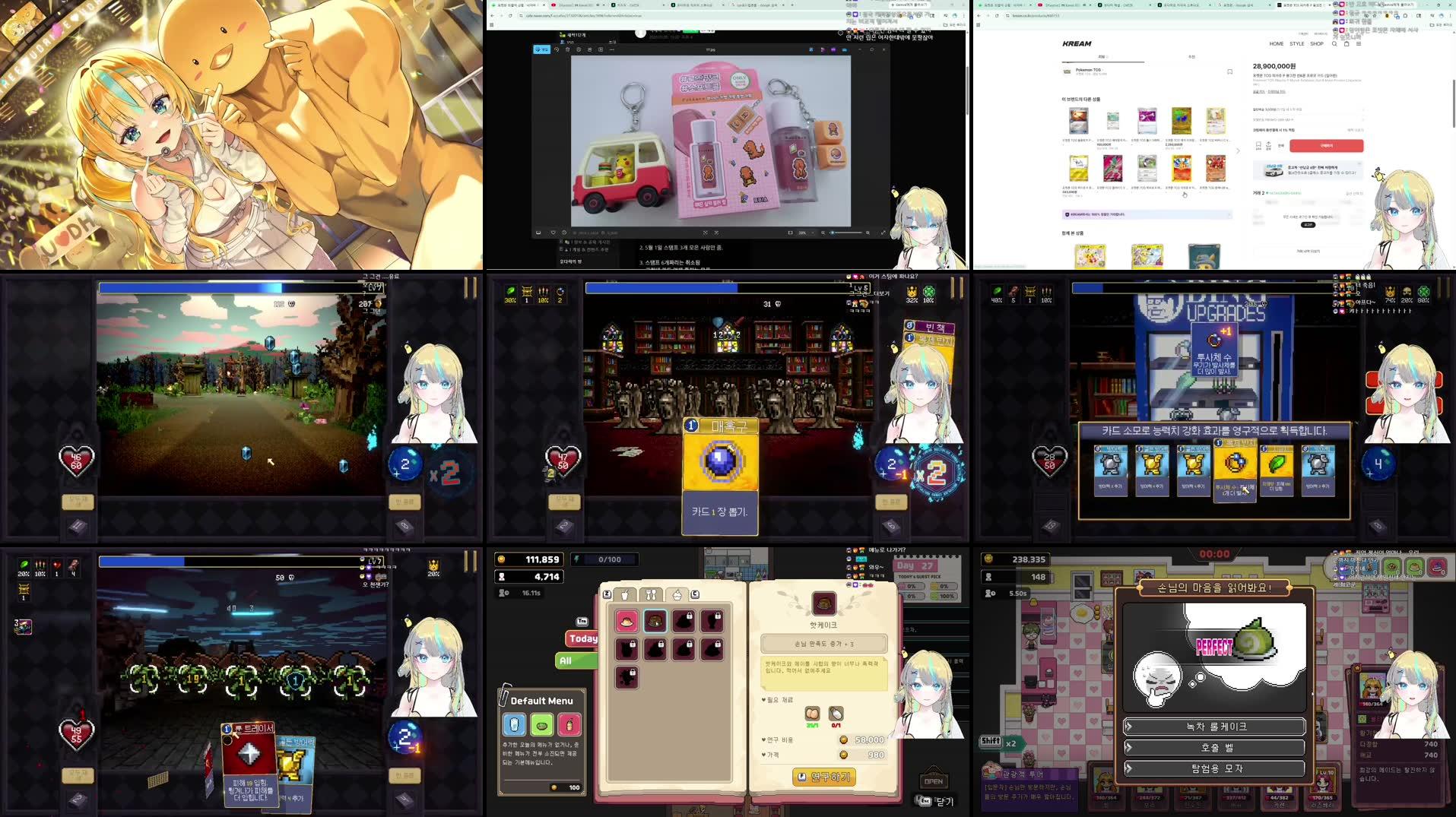Choose the 녹차 롤케이크 answer

click(x=1215, y=727)
